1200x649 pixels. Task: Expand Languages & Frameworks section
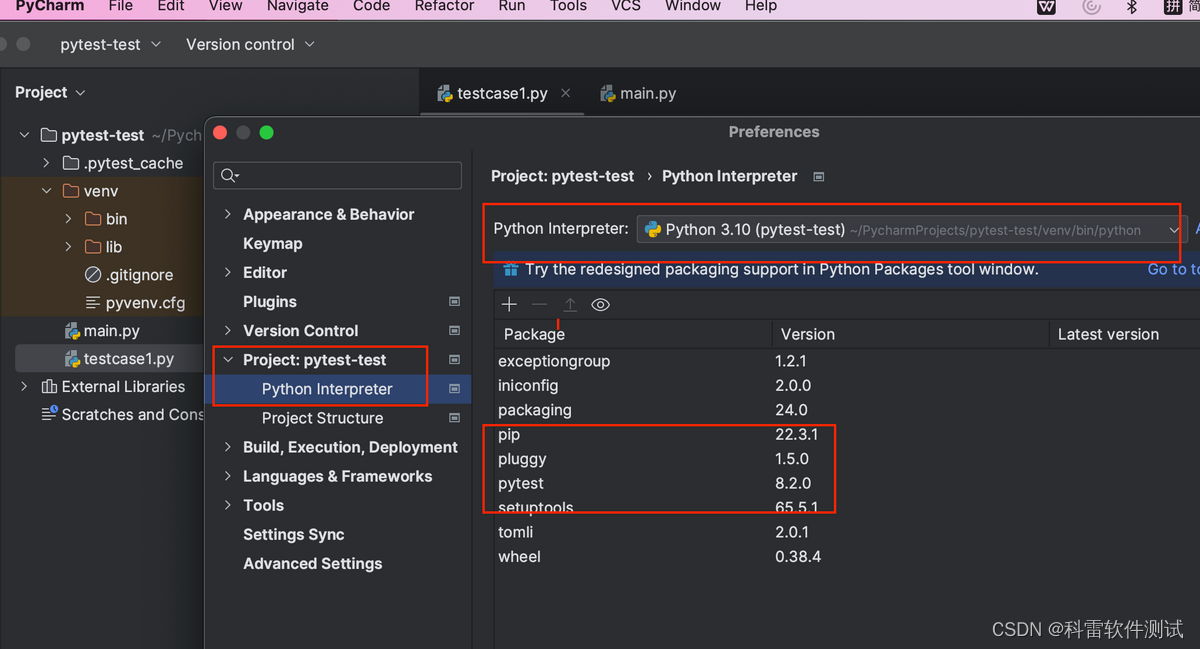pos(228,476)
